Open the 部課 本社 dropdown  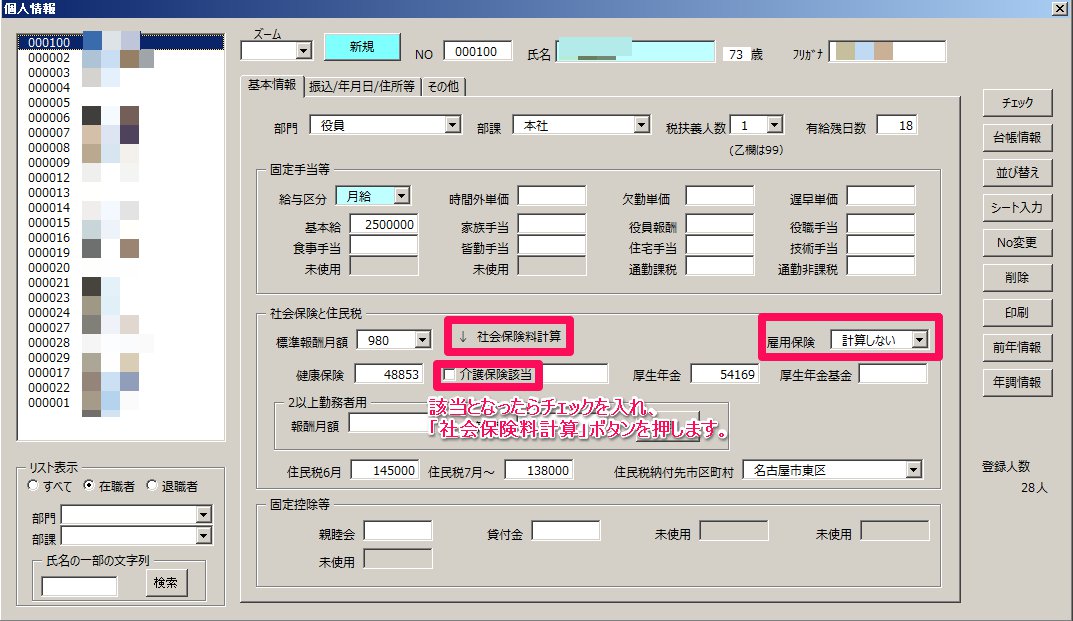[641, 125]
